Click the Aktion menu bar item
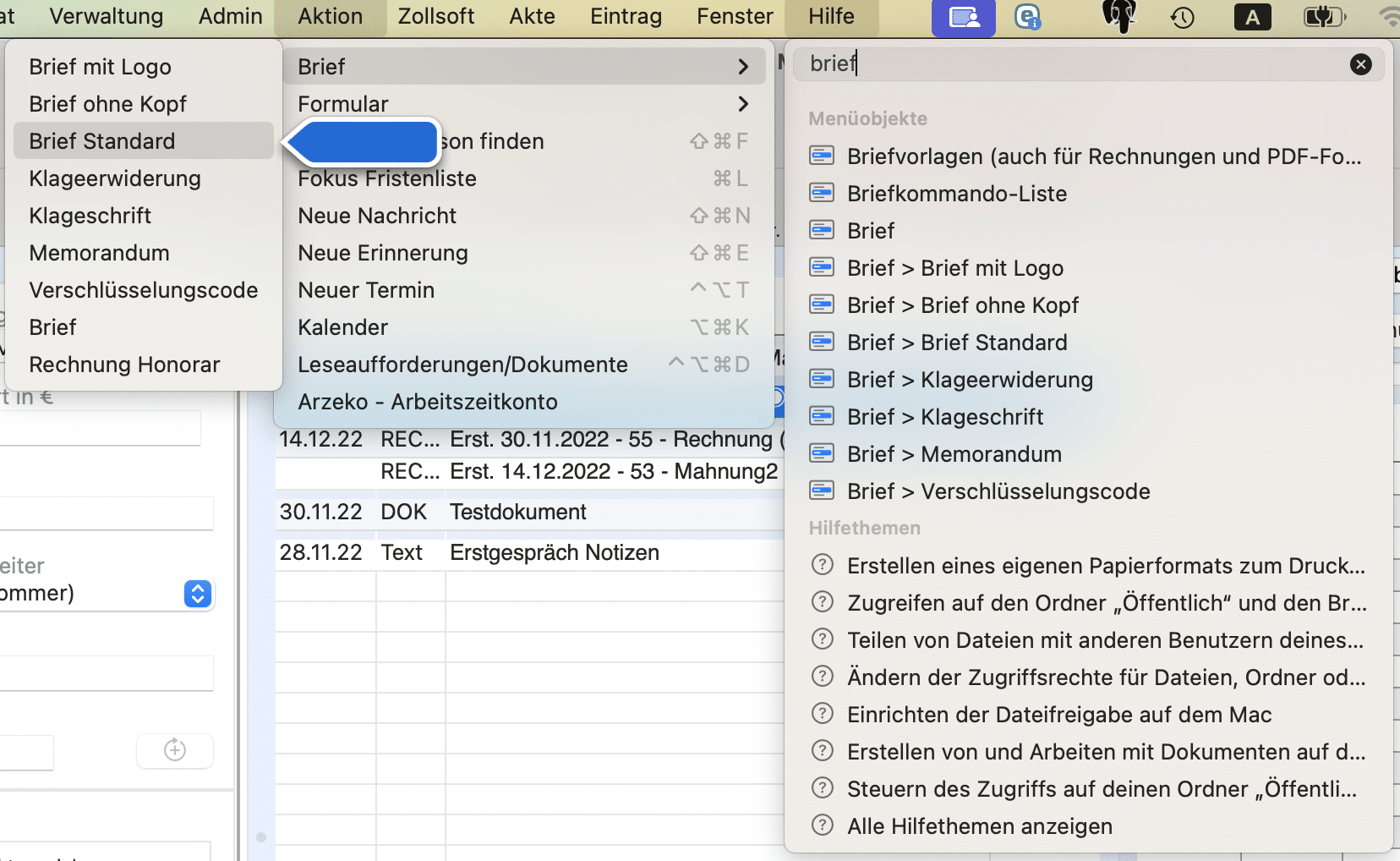The width and height of the screenshot is (1400, 861). pos(330,16)
